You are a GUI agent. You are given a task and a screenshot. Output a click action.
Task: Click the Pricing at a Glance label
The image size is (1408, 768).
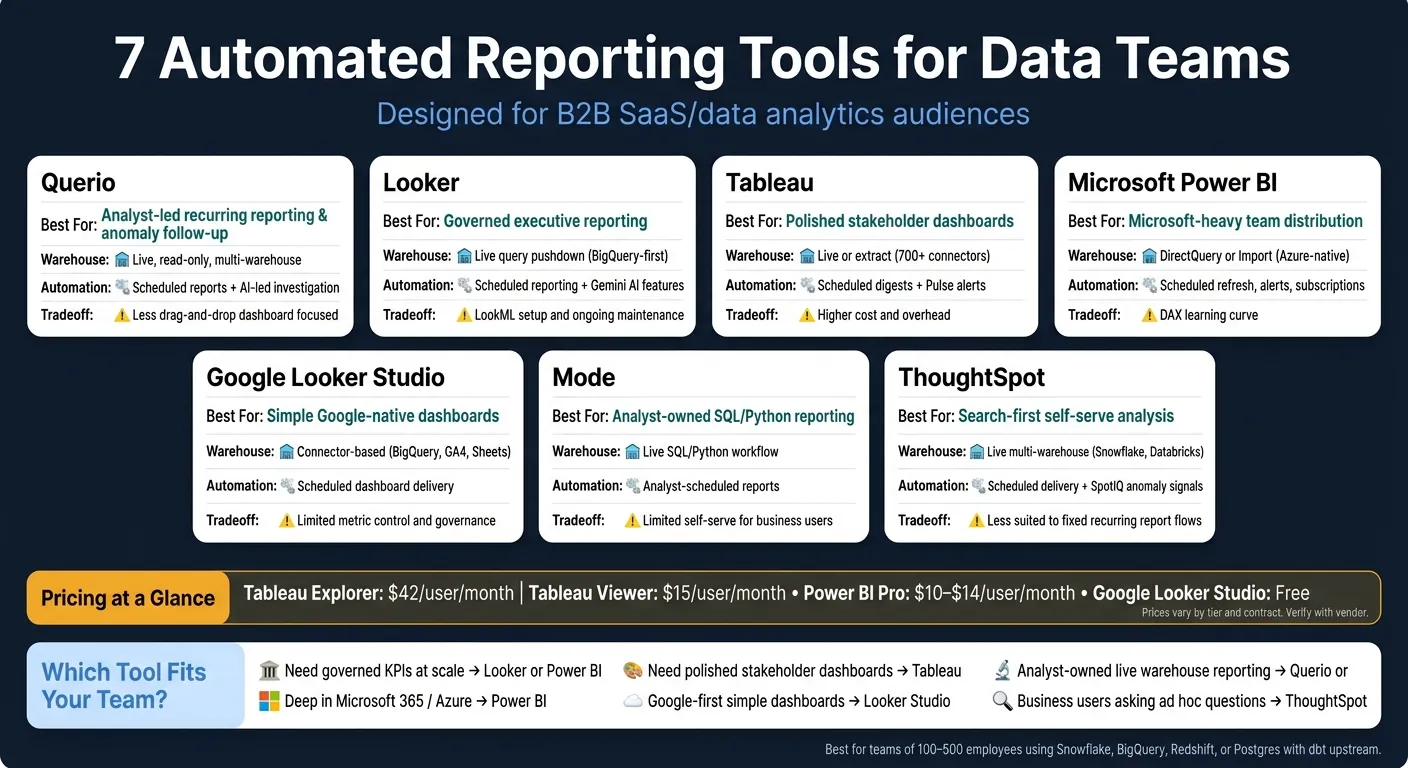pyautogui.click(x=128, y=598)
